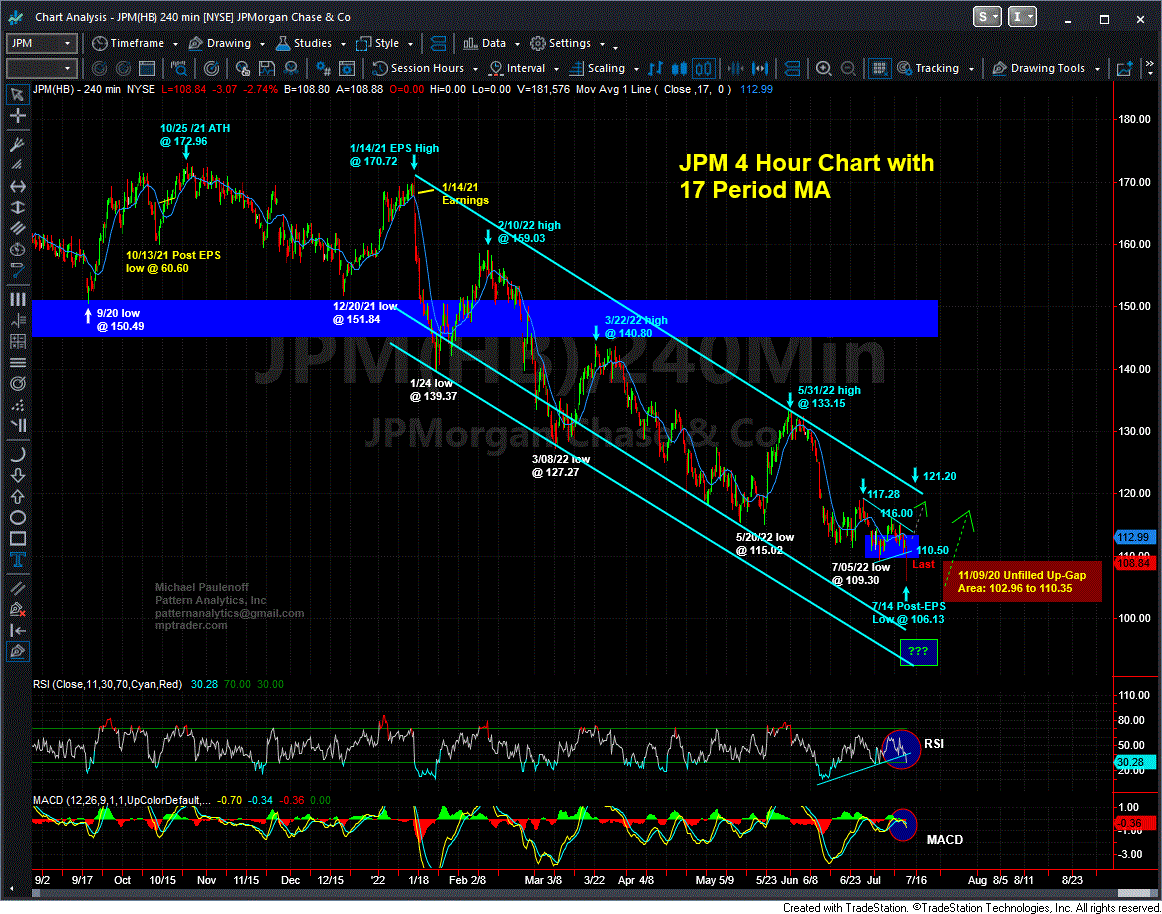Select the crosshair tool in left toolbar
1162x914 pixels.
click(x=17, y=116)
